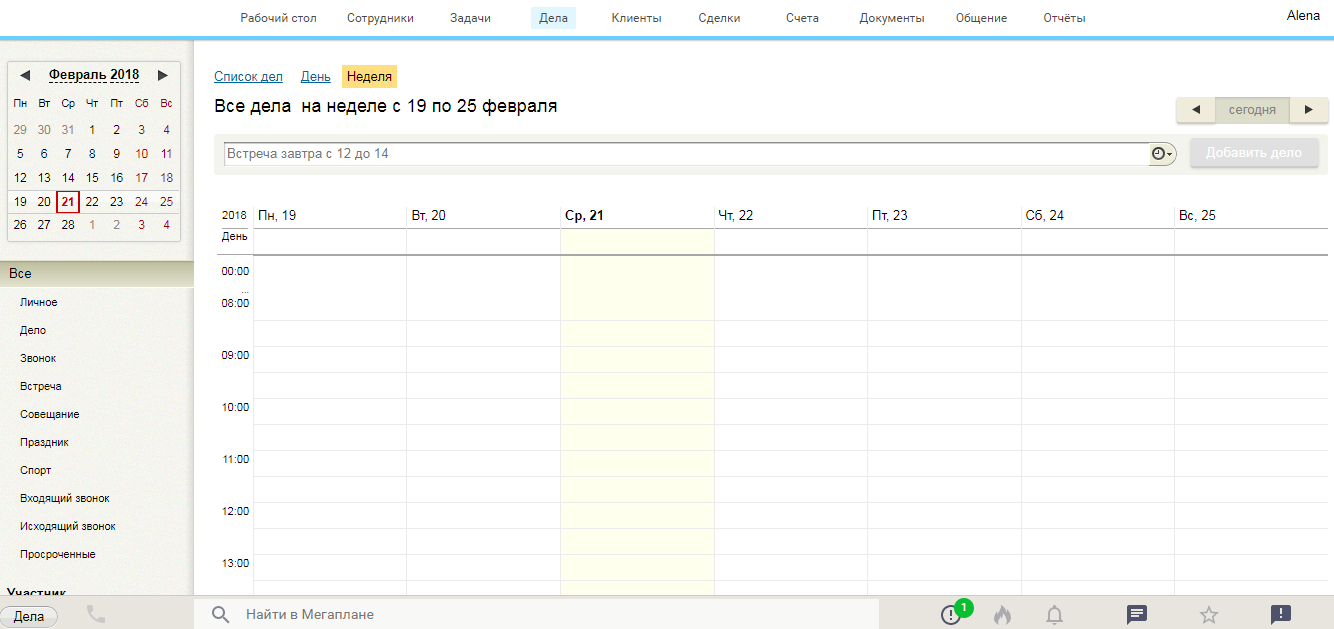Image resolution: width=1334 pixels, height=629 pixels.
Task: Open the 'Задачи' section
Action: 470,18
